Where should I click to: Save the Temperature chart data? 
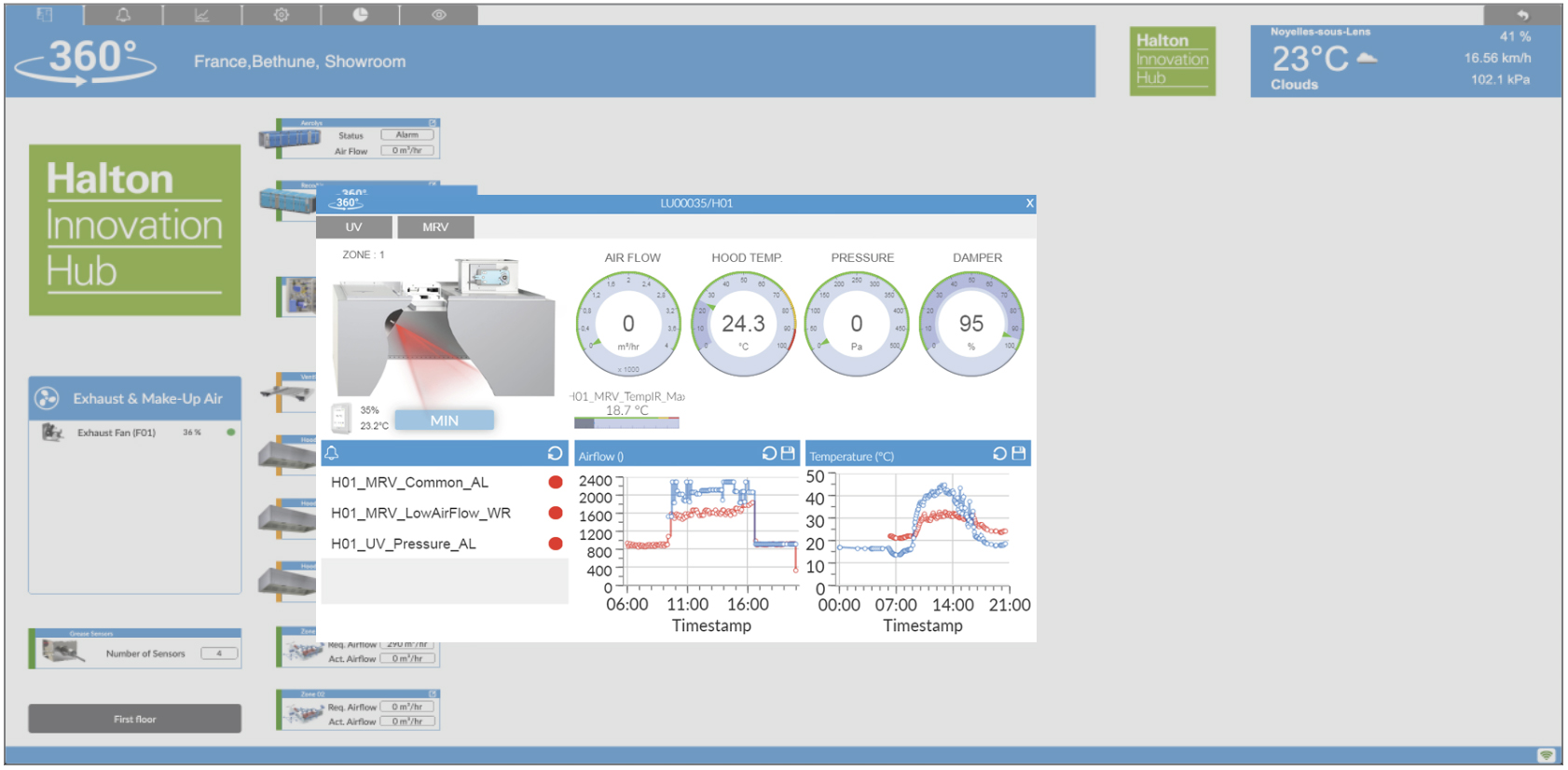pos(1018,453)
